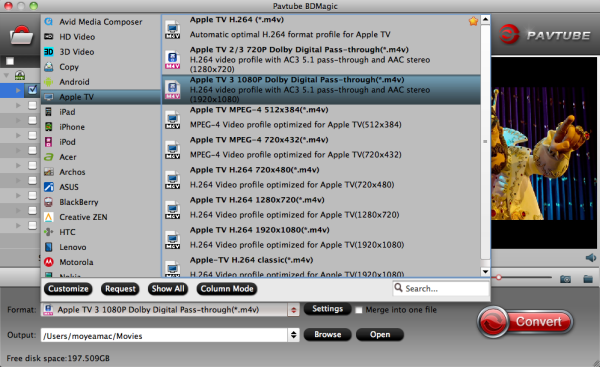Open the Settings button

pos(328,309)
